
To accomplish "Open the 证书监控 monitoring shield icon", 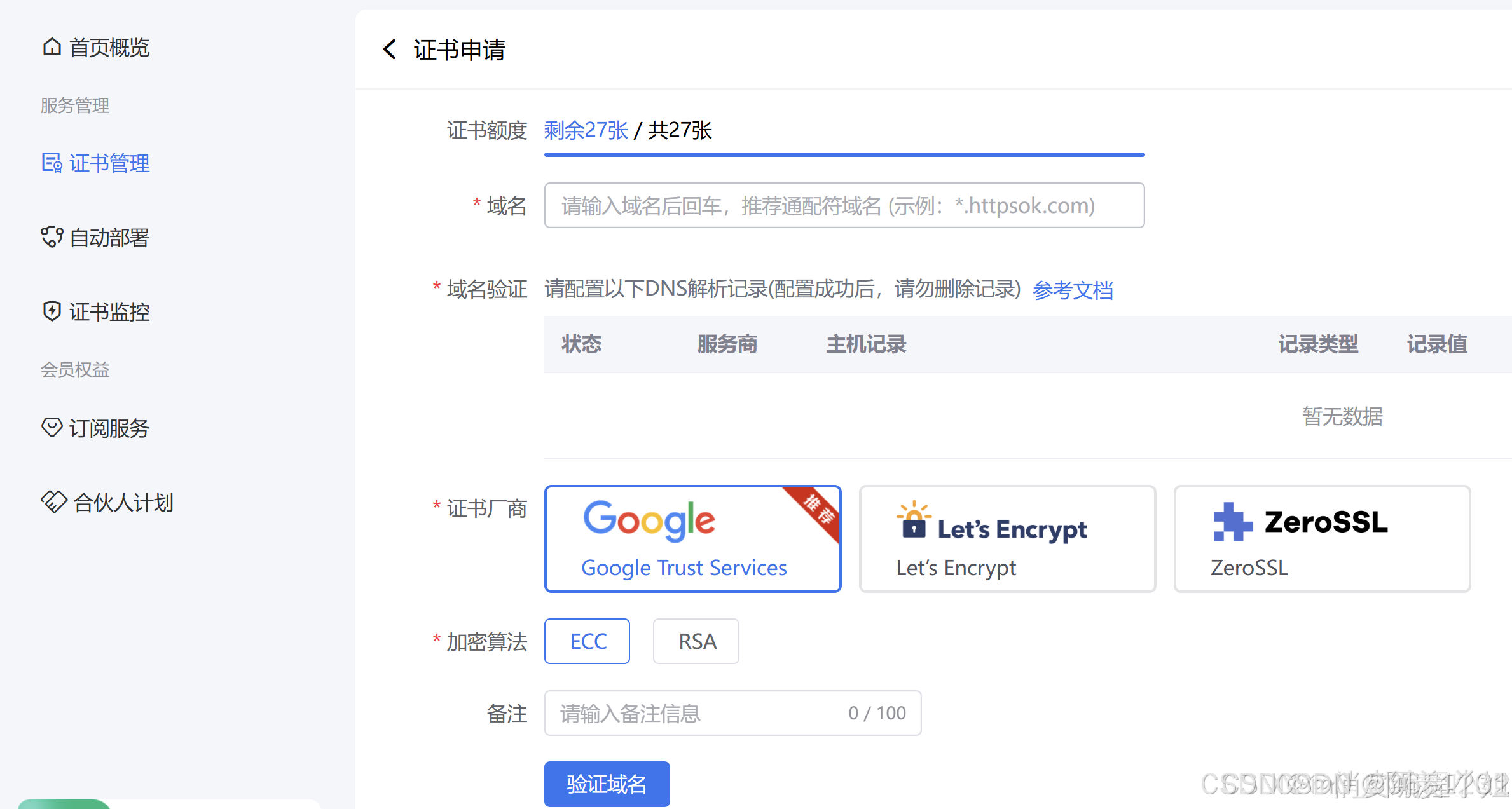I will click(x=52, y=311).
